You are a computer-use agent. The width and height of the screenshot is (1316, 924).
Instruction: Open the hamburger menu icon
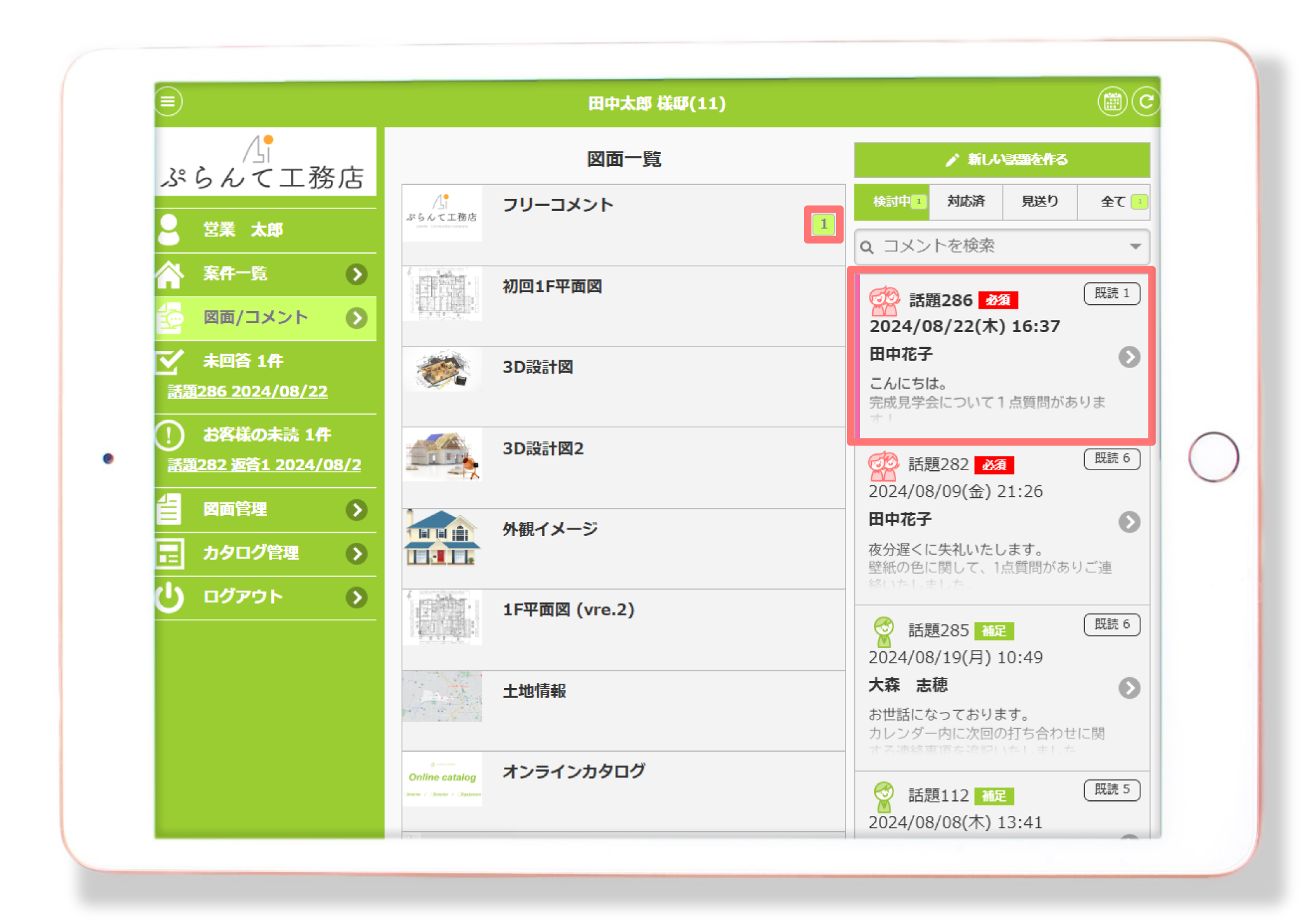click(x=168, y=102)
